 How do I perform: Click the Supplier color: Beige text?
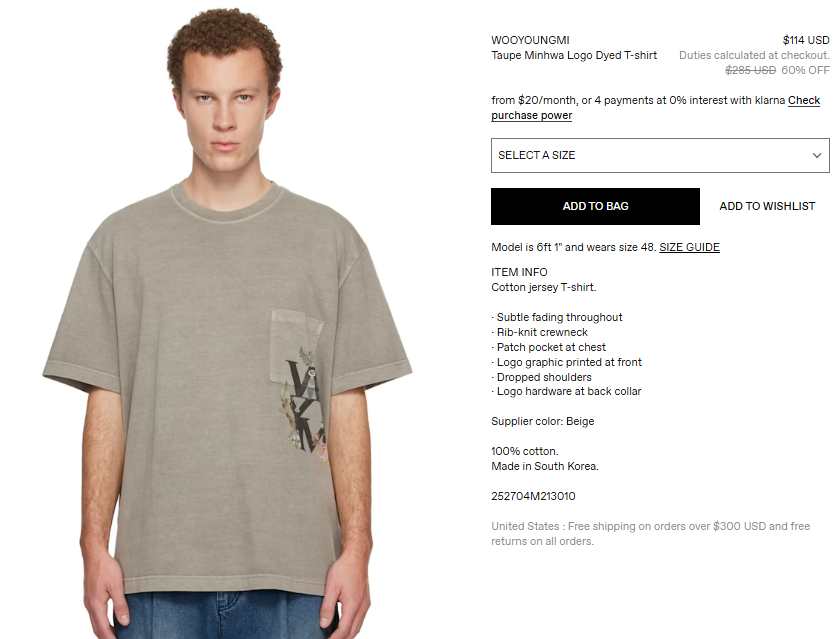[542, 421]
